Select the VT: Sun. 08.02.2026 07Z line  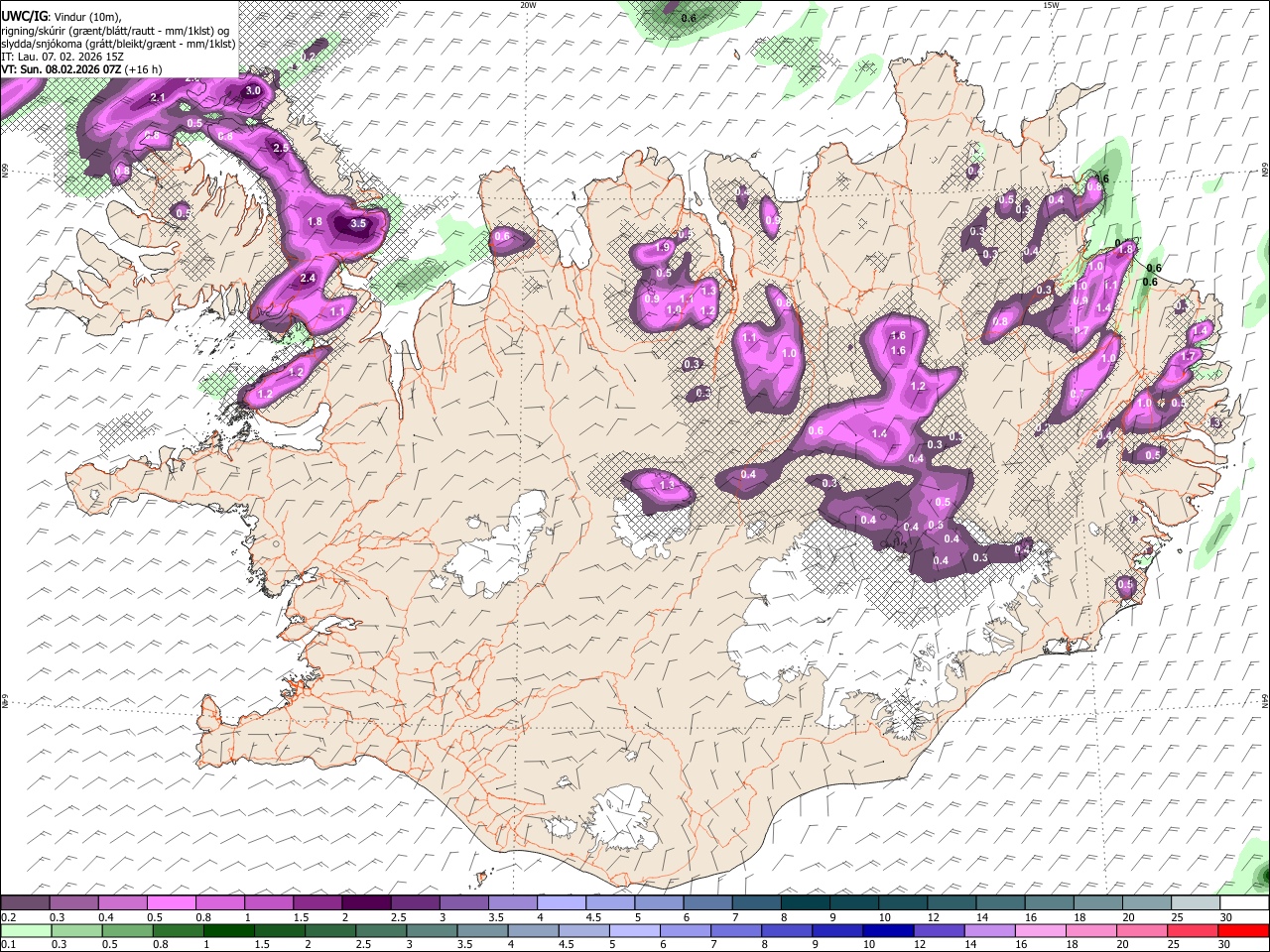(61, 69)
